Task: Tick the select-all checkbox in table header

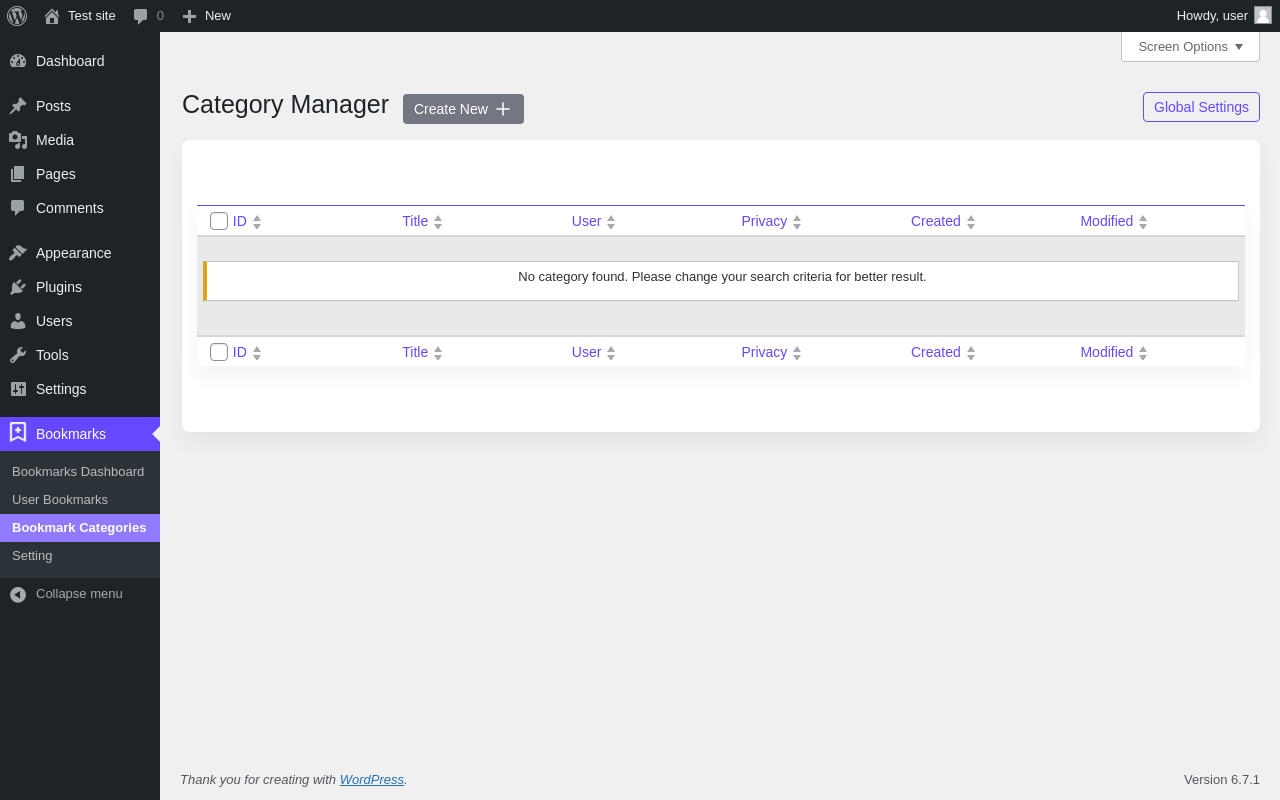Action: point(219,221)
